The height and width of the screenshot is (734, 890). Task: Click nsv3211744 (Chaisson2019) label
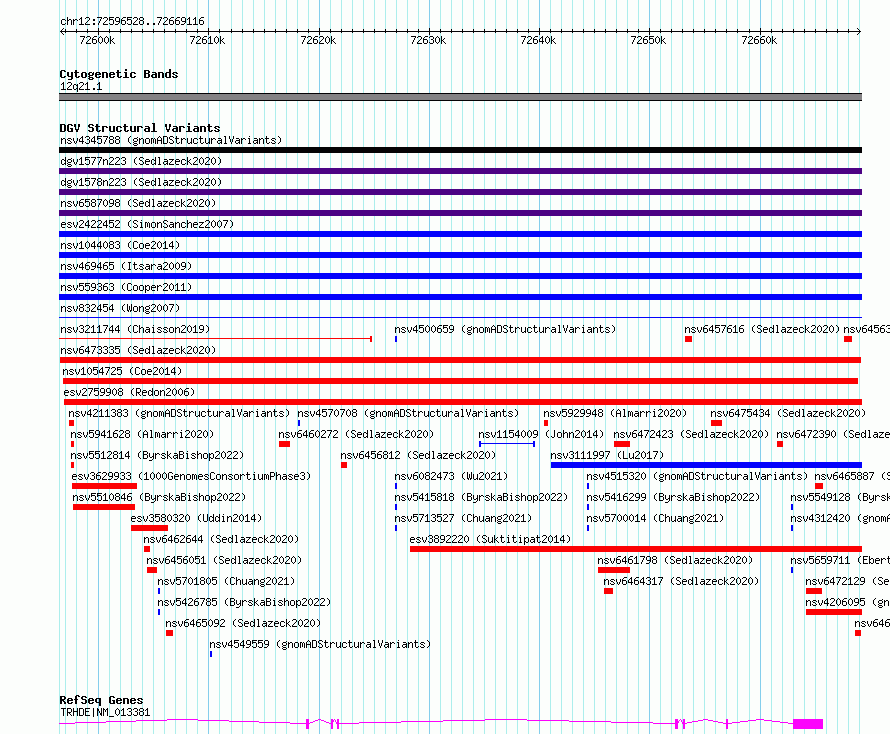pos(135,329)
